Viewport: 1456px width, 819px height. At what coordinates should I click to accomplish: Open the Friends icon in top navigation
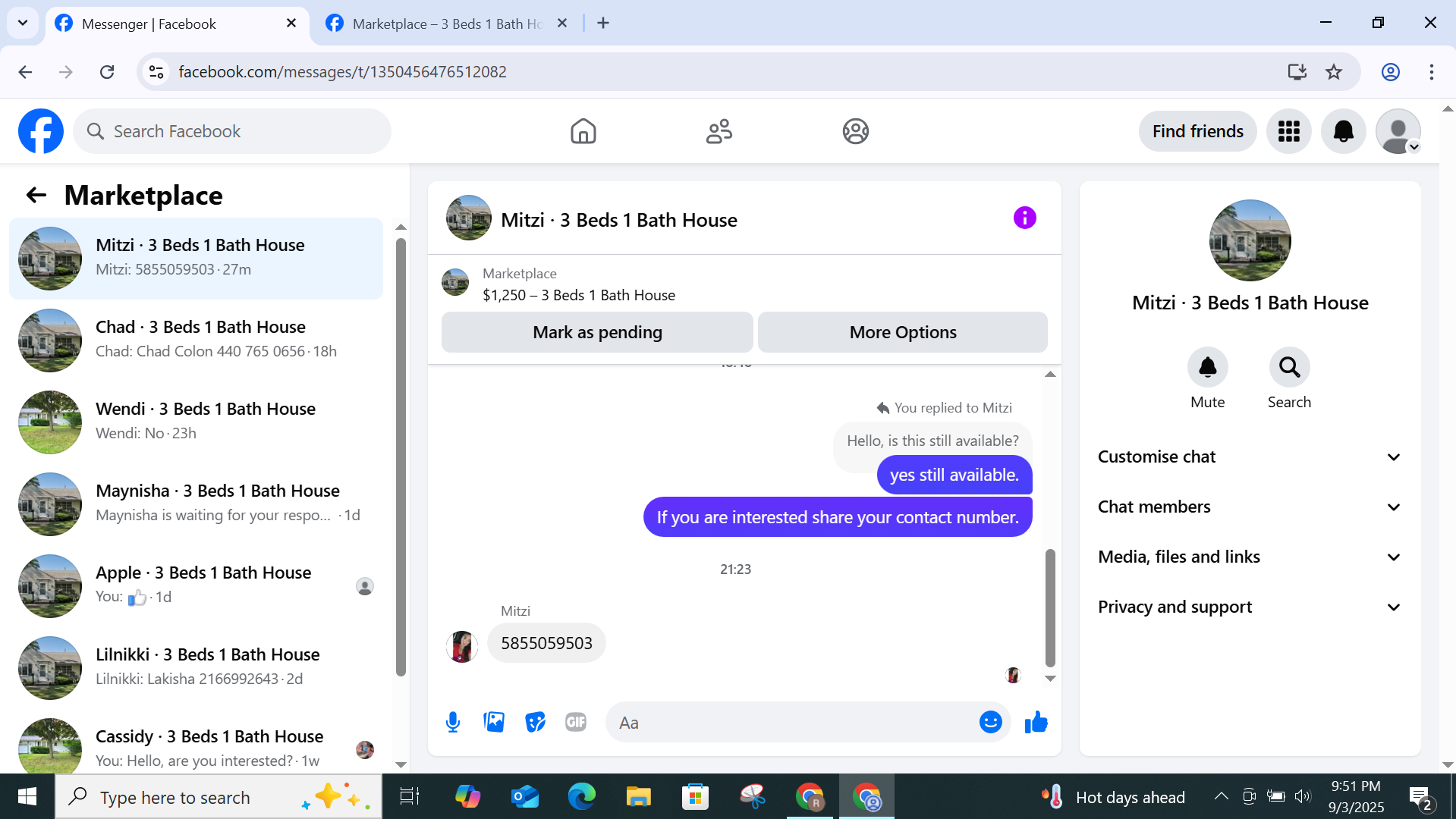click(719, 131)
